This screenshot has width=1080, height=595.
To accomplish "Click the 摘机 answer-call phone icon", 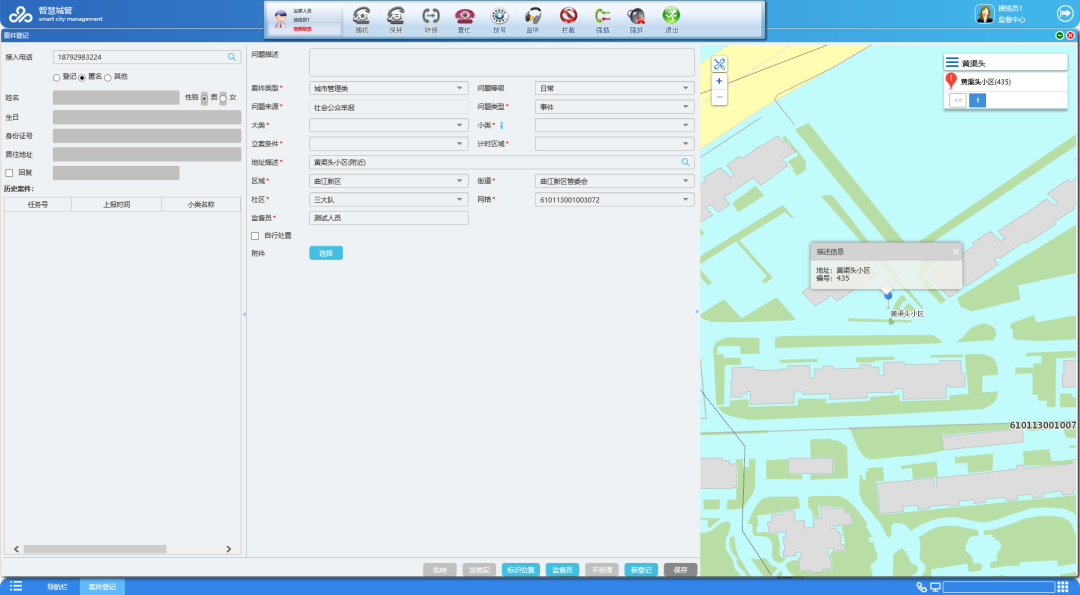I will click(x=362, y=16).
